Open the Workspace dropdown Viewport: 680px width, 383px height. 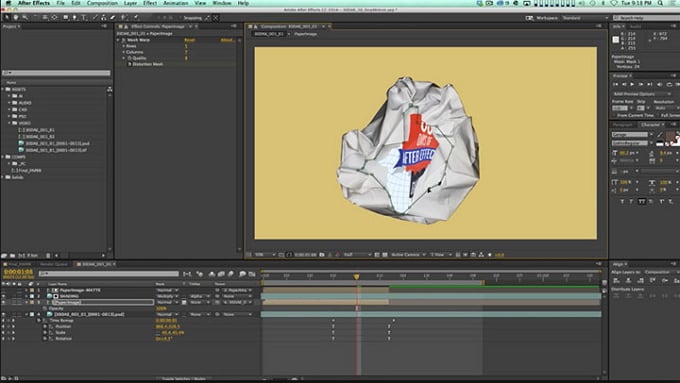coord(585,18)
